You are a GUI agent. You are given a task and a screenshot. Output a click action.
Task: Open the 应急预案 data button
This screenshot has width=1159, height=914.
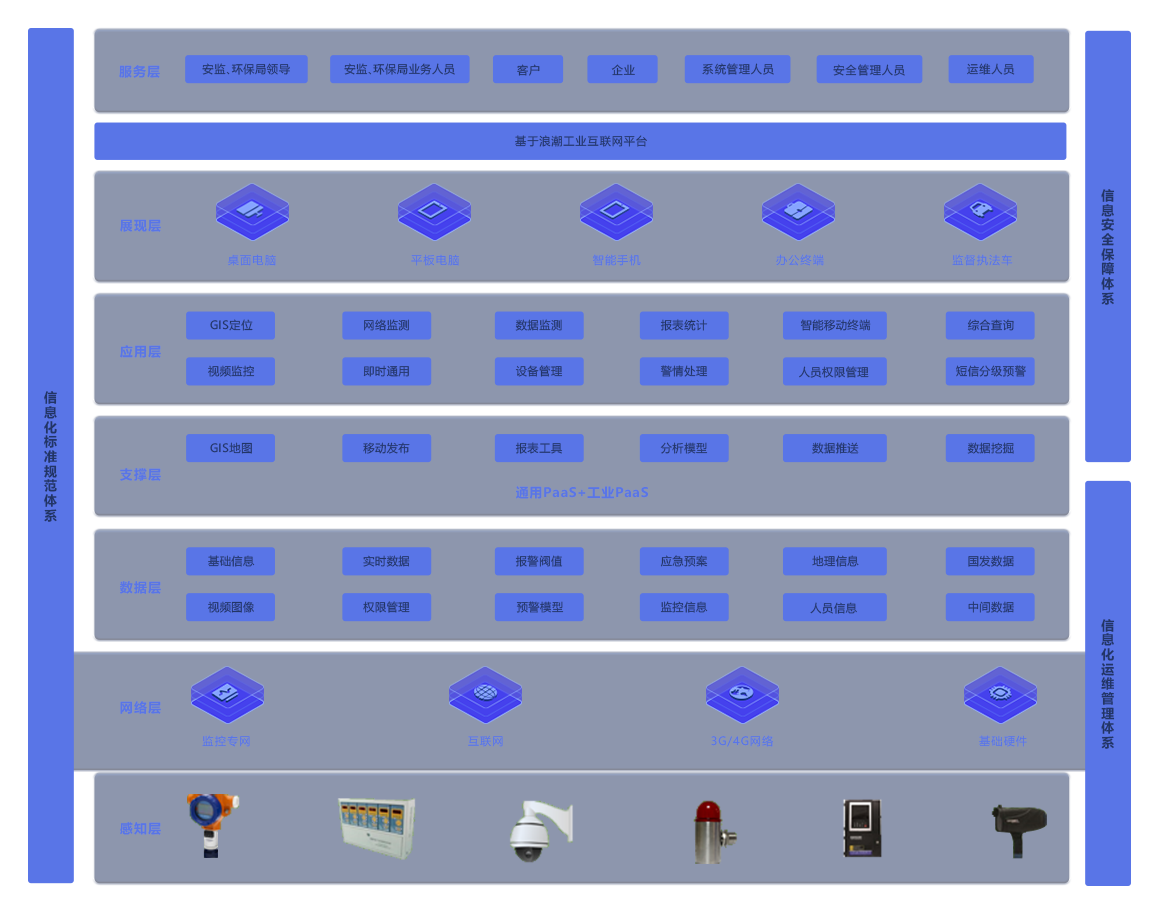click(x=684, y=562)
